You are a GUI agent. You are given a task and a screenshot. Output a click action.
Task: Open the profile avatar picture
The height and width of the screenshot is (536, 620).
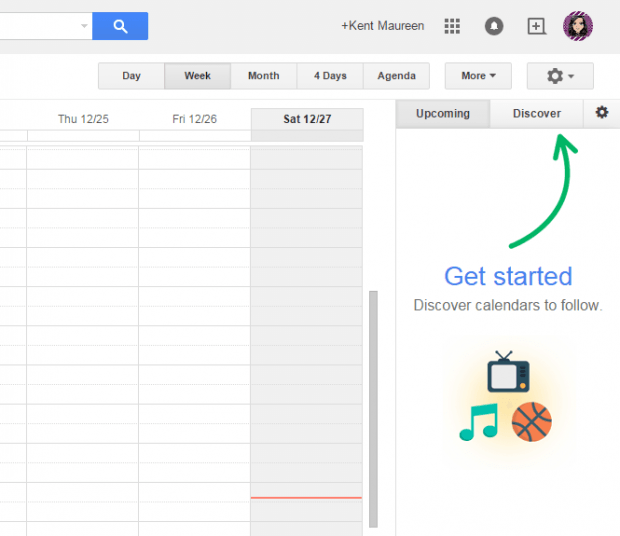click(578, 26)
